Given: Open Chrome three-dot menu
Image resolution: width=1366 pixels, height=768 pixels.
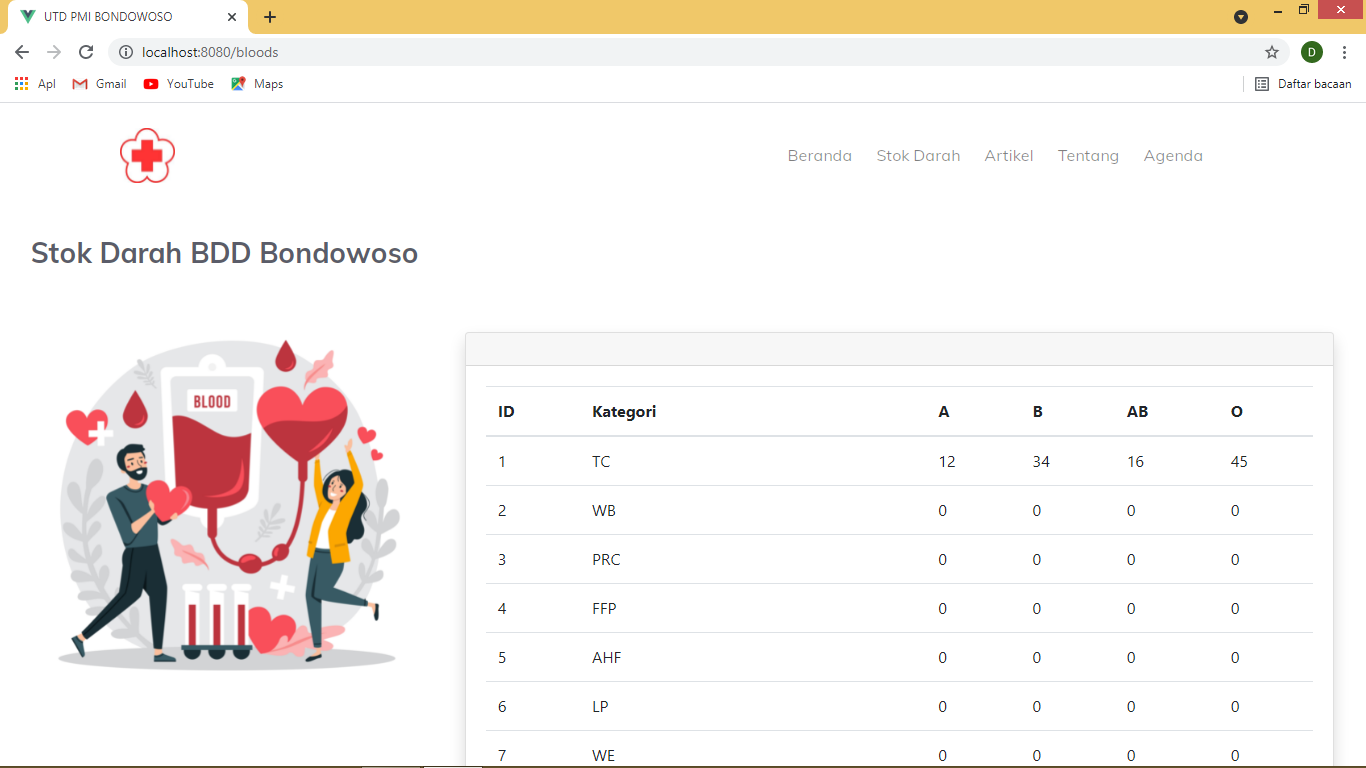Looking at the screenshot, I should 1345,52.
